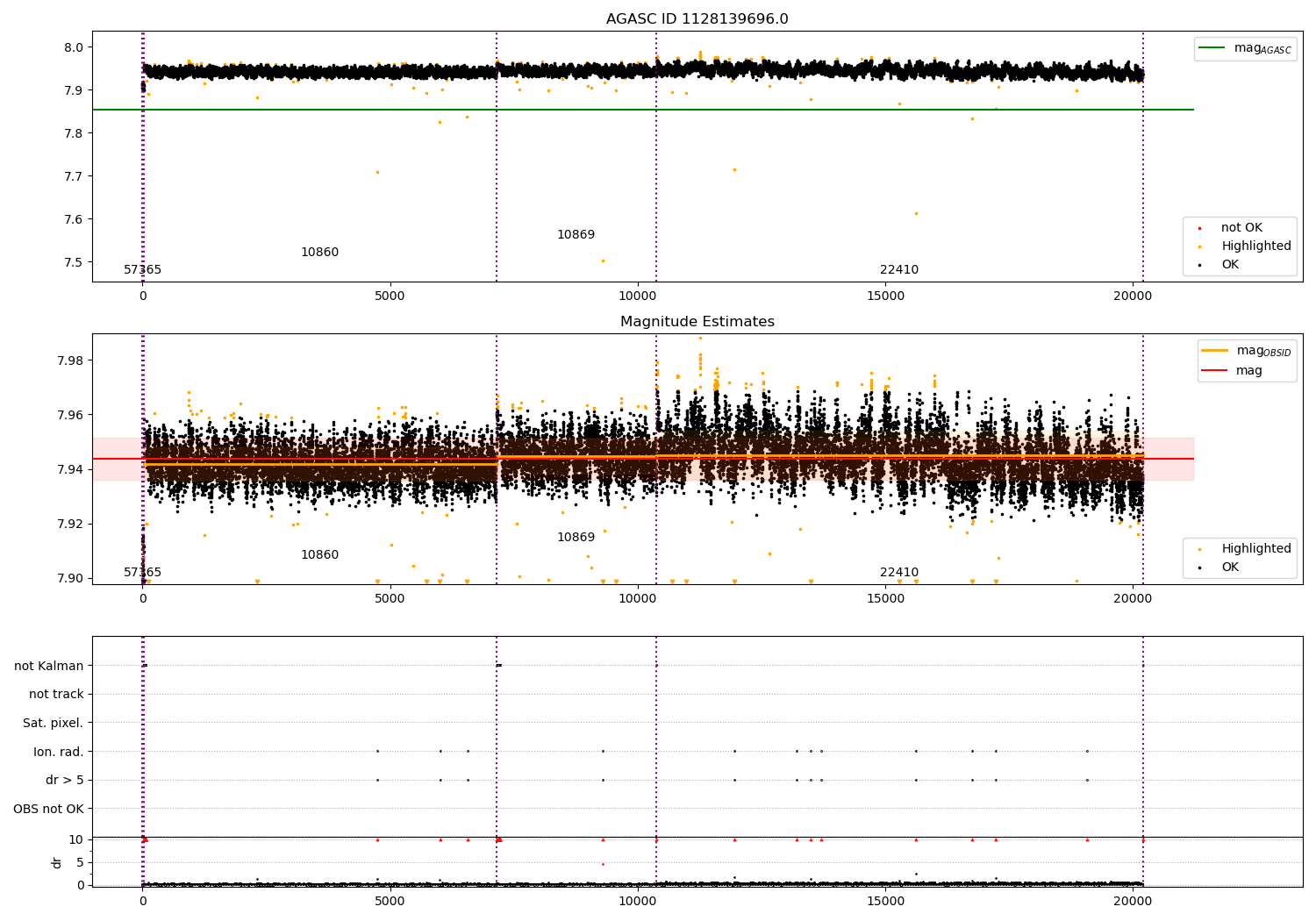Click the 7.7 y-axis tick label
Image resolution: width=1316 pixels, height=921 pixels.
tap(75, 176)
